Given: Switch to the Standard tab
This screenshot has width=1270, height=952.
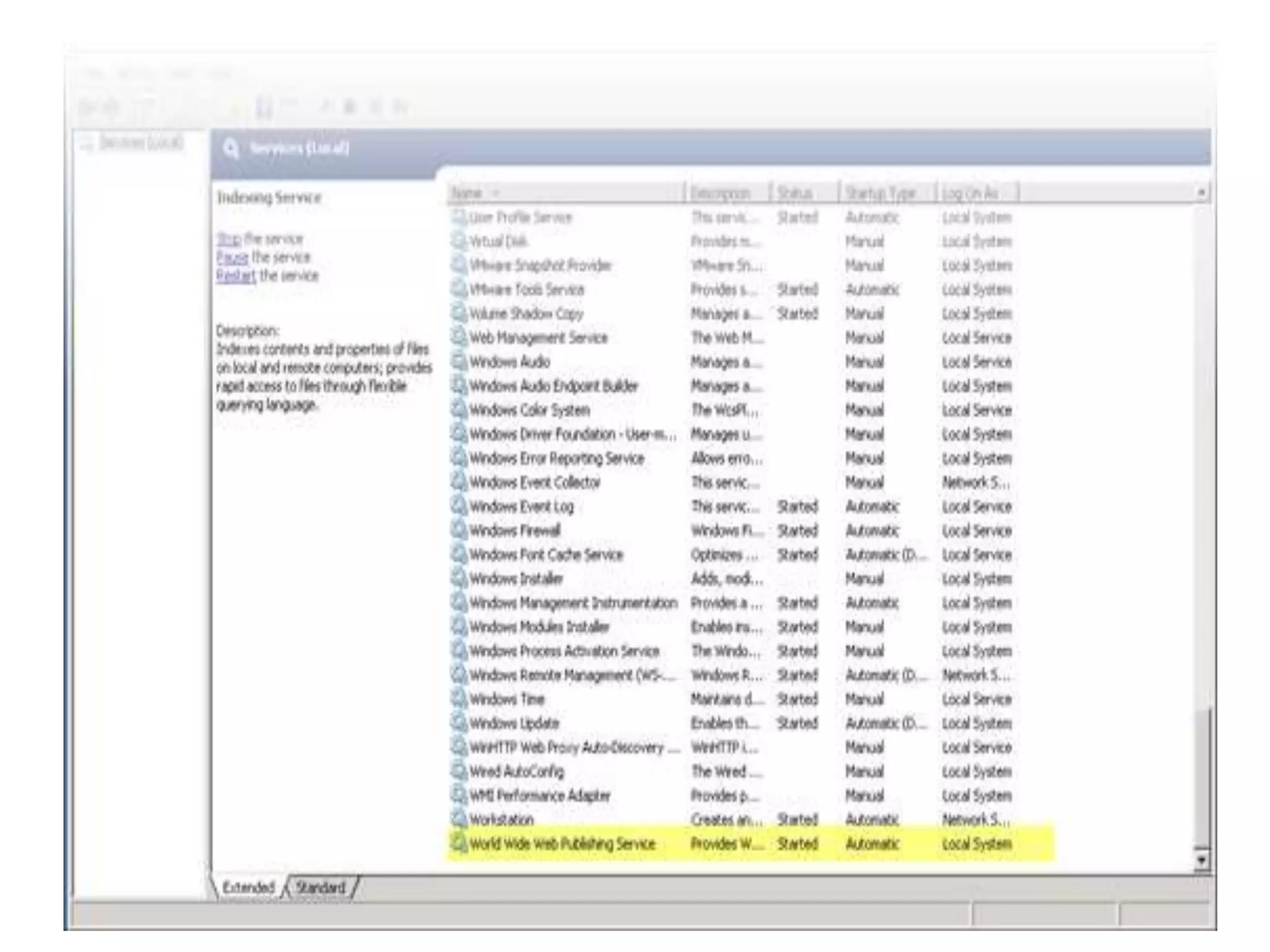Looking at the screenshot, I should pyautogui.click(x=320, y=888).
